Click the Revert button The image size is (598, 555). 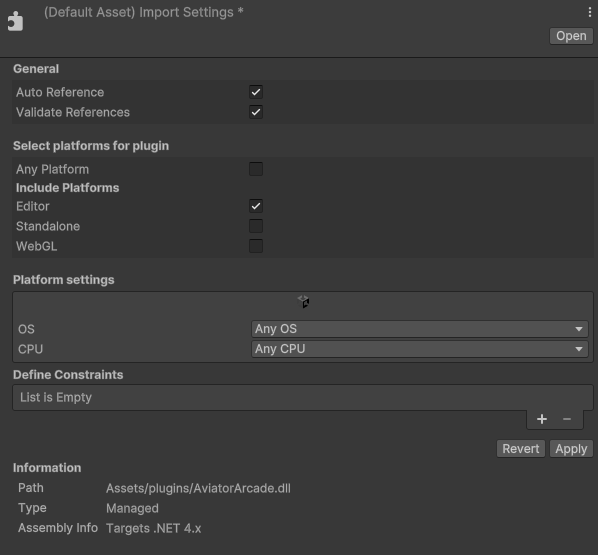521,449
